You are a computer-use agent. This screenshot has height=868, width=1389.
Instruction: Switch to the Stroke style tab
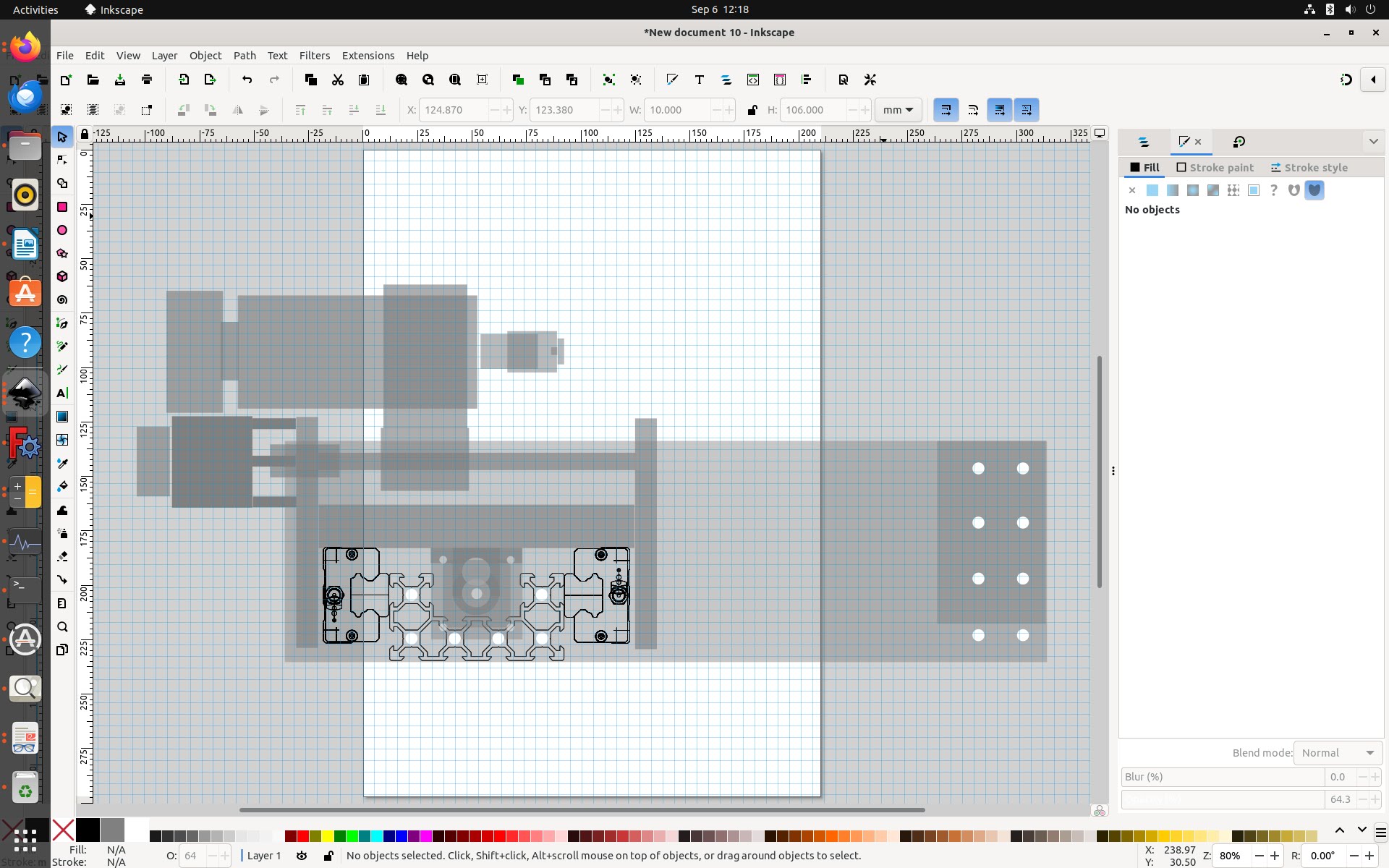pos(1309,168)
